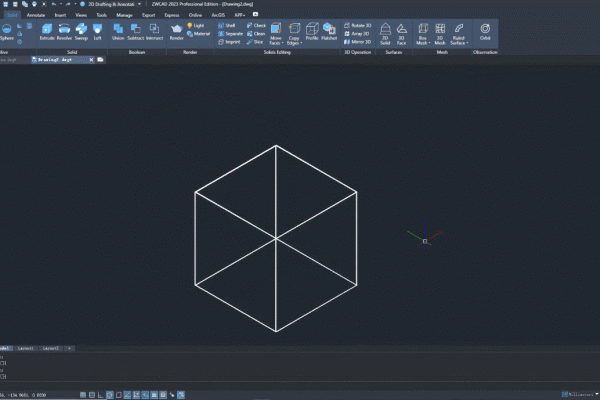This screenshot has height=400, width=600.
Task: Select the Sphere tool
Action: pyautogui.click(x=7, y=32)
